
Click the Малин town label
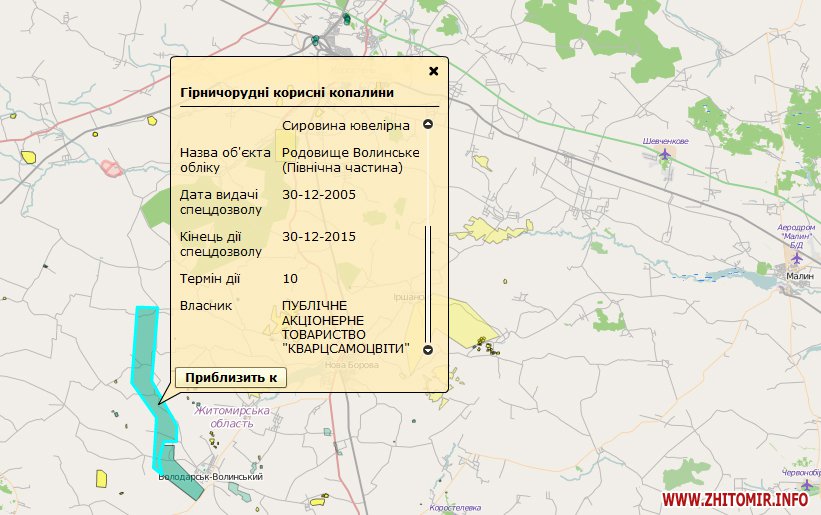[800, 275]
